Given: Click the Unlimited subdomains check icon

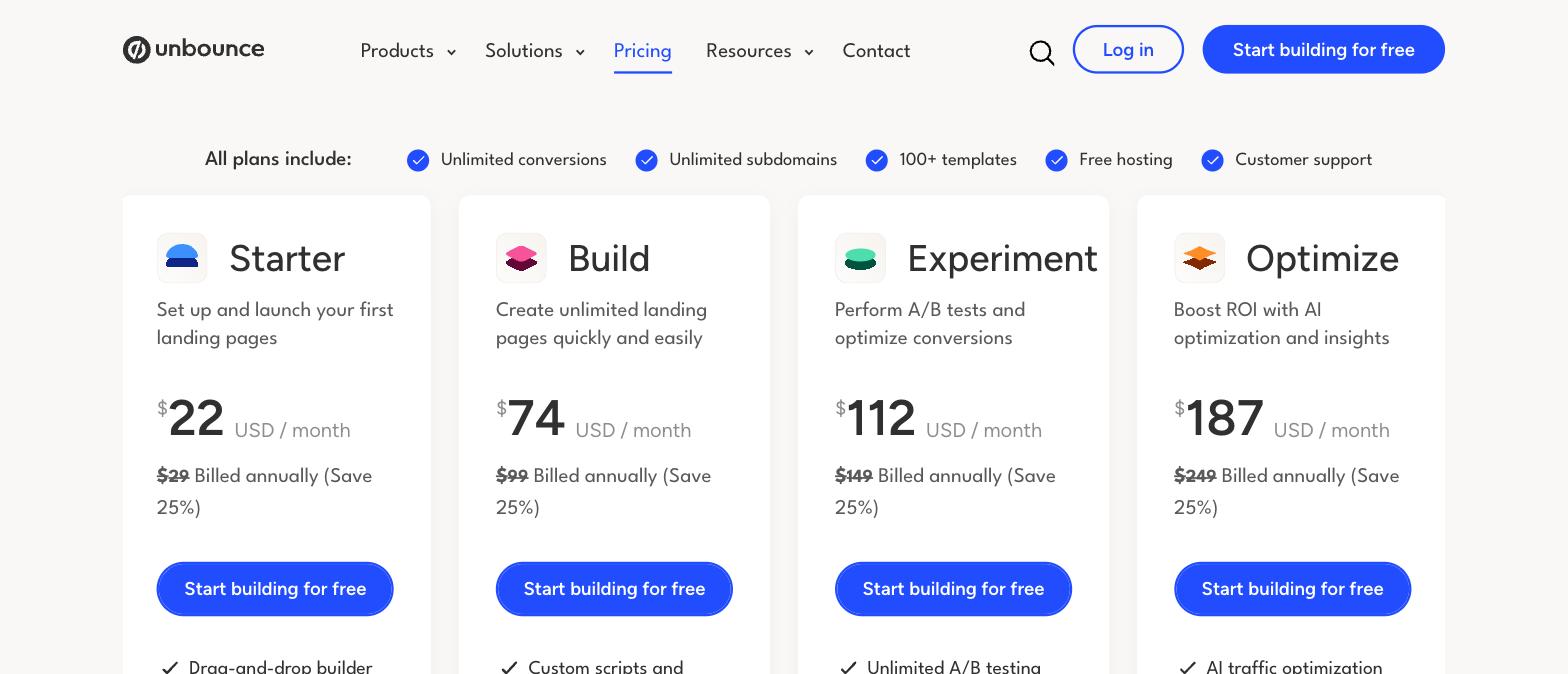Looking at the screenshot, I should click(647, 160).
